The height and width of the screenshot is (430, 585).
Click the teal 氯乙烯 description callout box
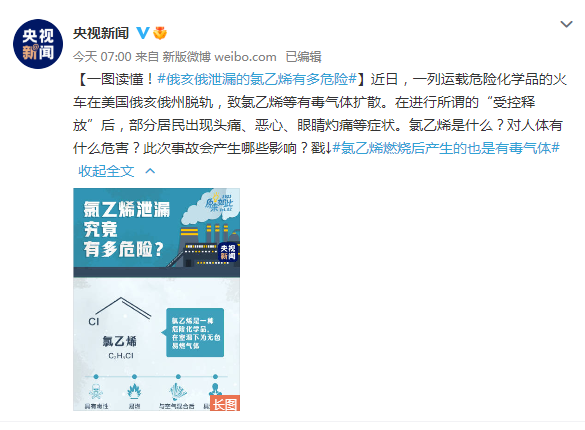195,332
